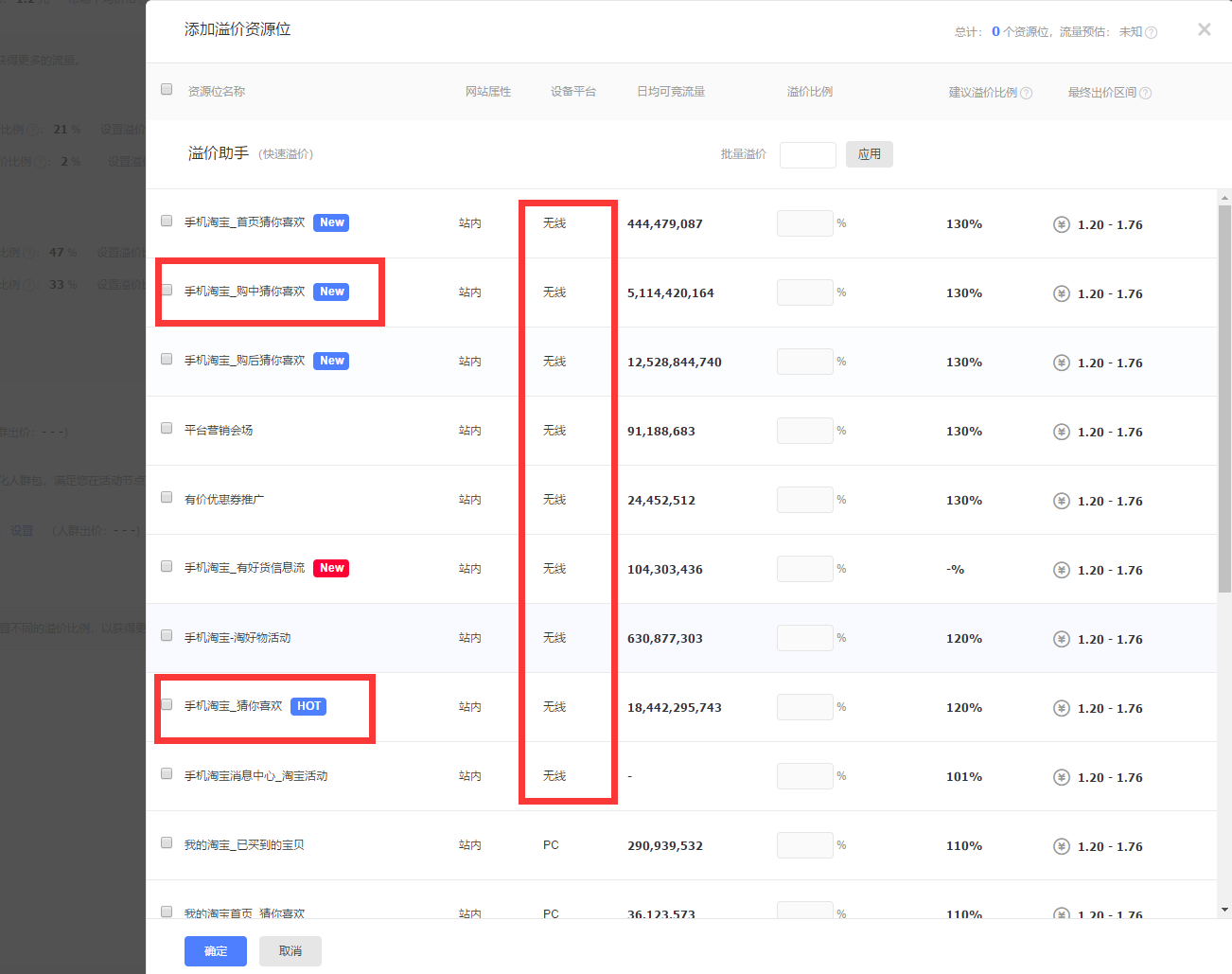Screen dimensions: 1232x974
Task: Click traffic value 5,114,420,164
Action: 671,293
